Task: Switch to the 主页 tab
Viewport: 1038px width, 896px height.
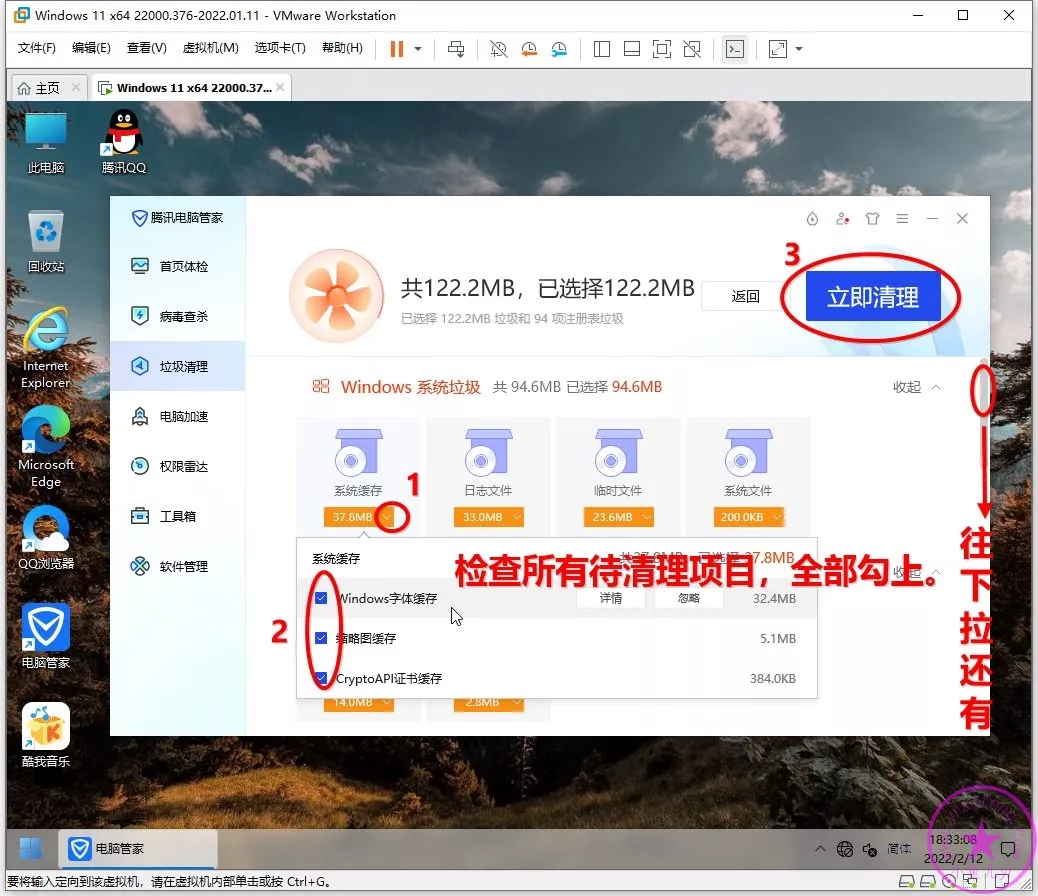Action: click(40, 88)
